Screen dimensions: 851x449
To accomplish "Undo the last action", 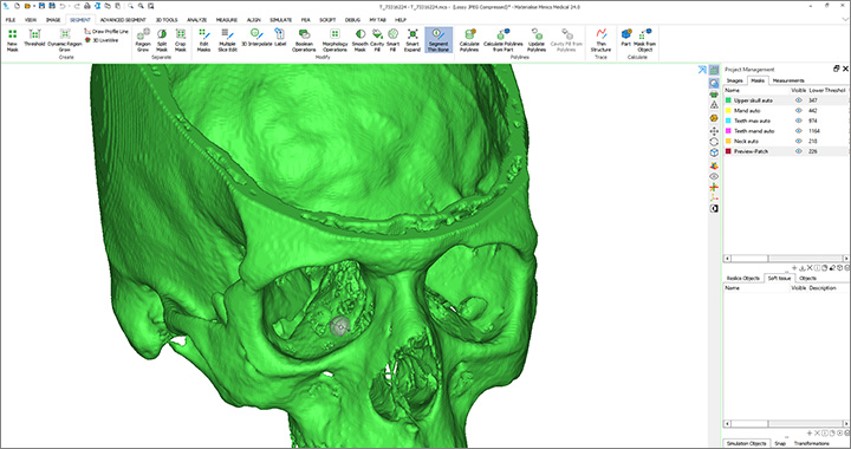I will click(x=62, y=6).
